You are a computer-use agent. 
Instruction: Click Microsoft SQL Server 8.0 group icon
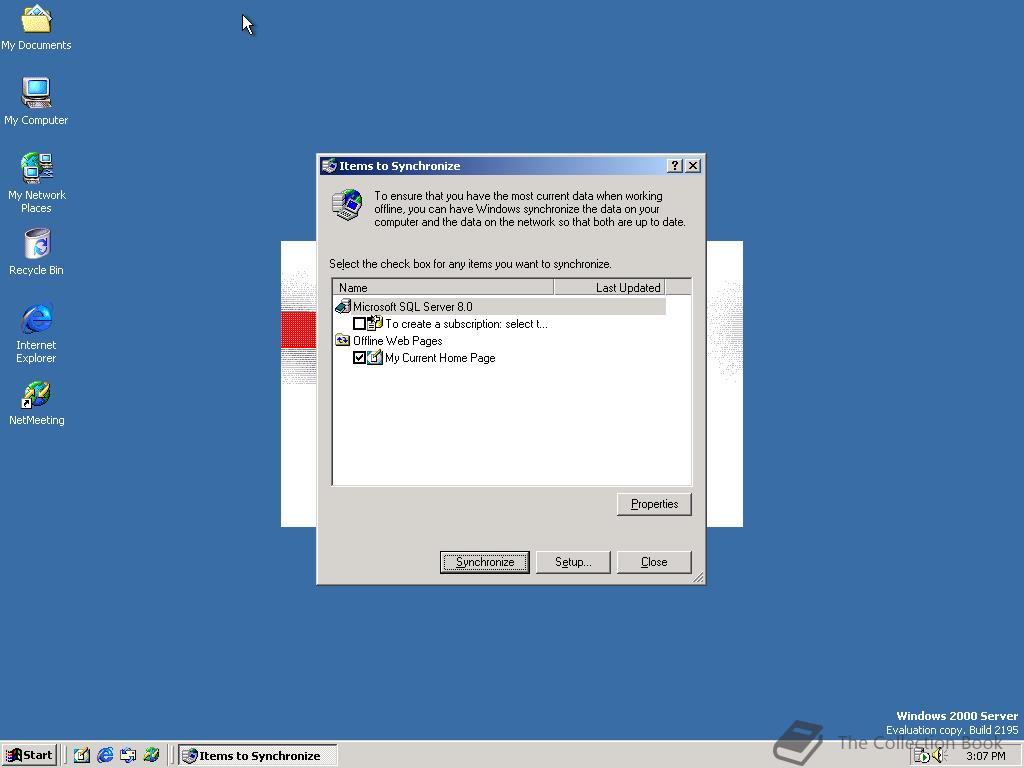click(x=343, y=306)
